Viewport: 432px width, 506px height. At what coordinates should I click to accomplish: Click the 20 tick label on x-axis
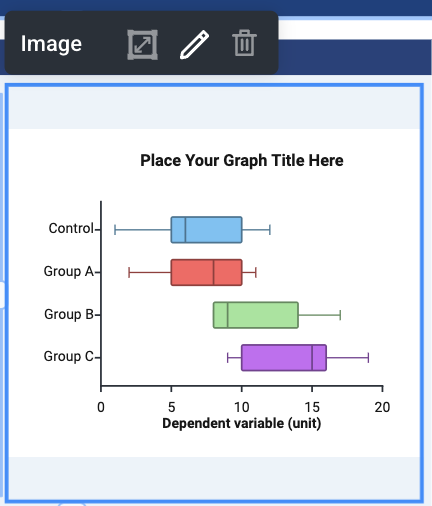382,407
